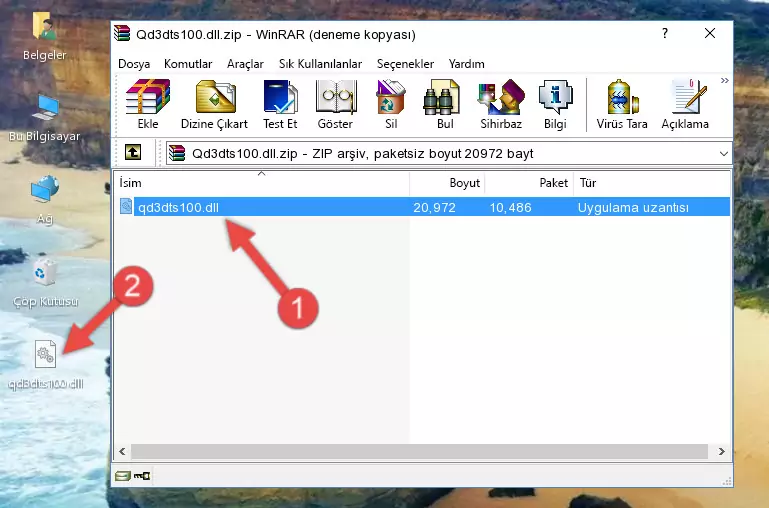Click horizontal scrollbar right arrow
769x508 pixels.
pyautogui.click(x=721, y=451)
